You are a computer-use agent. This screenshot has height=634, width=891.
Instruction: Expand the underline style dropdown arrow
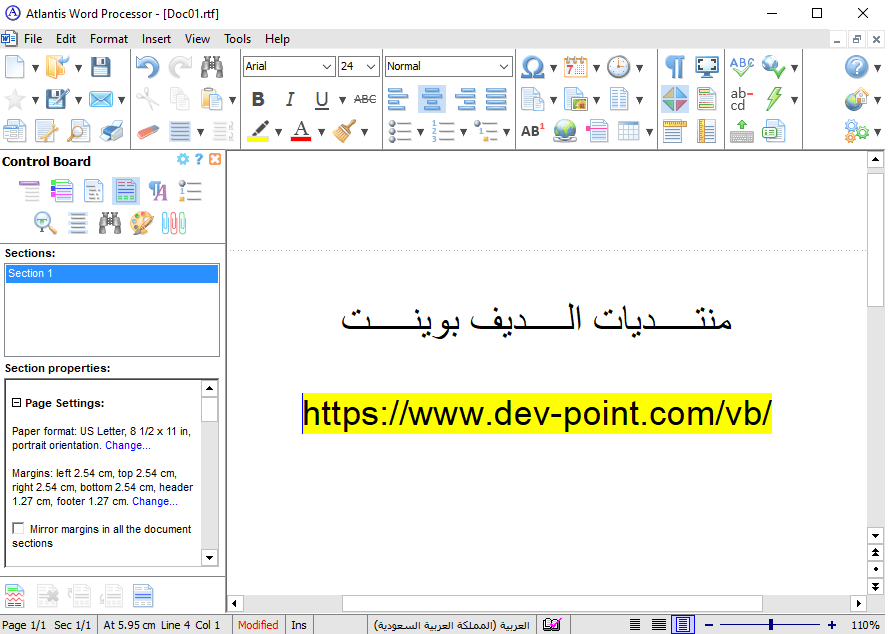tap(342, 100)
